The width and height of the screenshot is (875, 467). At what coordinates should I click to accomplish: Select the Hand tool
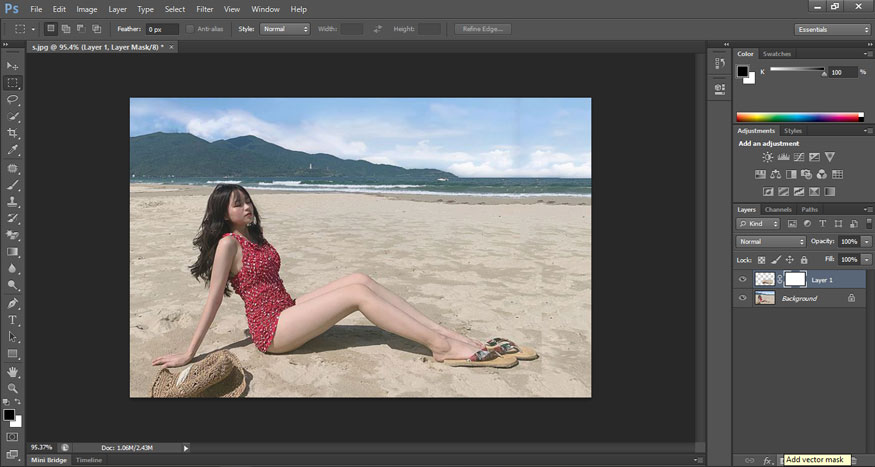tap(13, 371)
